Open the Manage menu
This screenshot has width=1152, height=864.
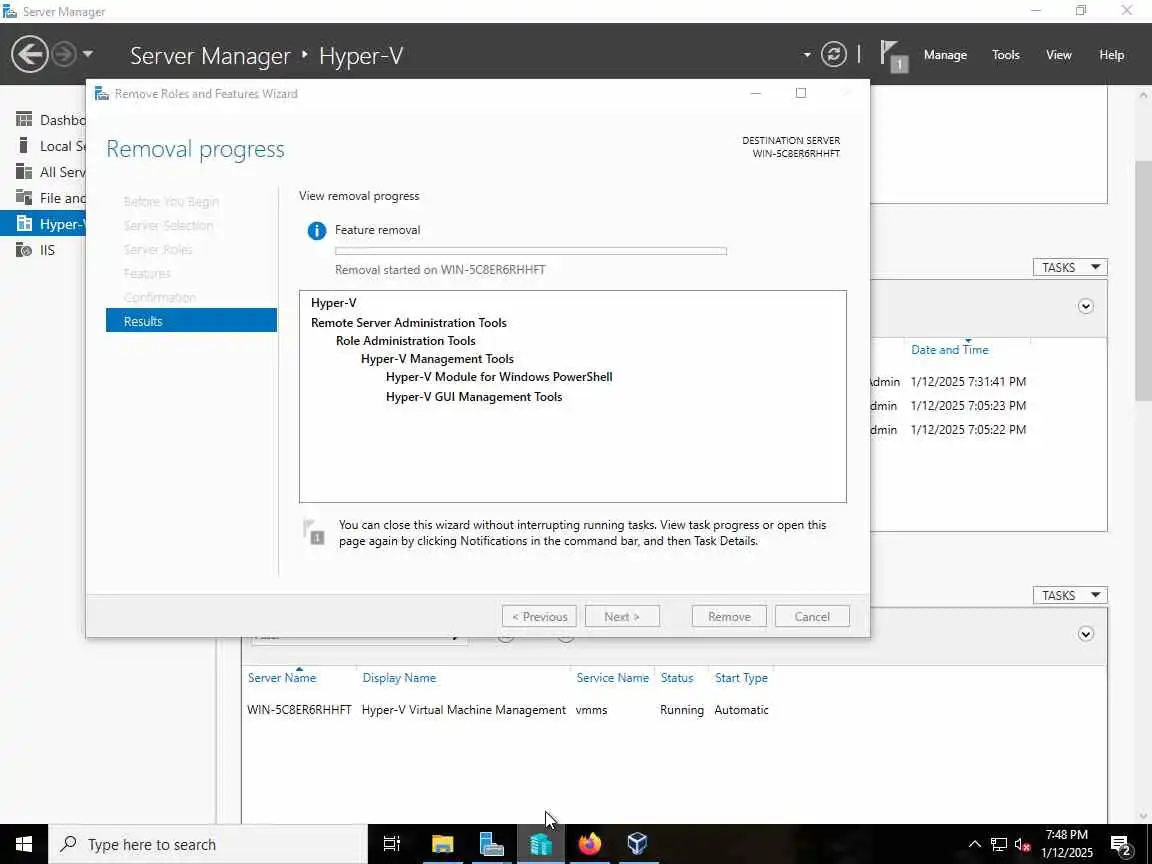click(x=945, y=54)
